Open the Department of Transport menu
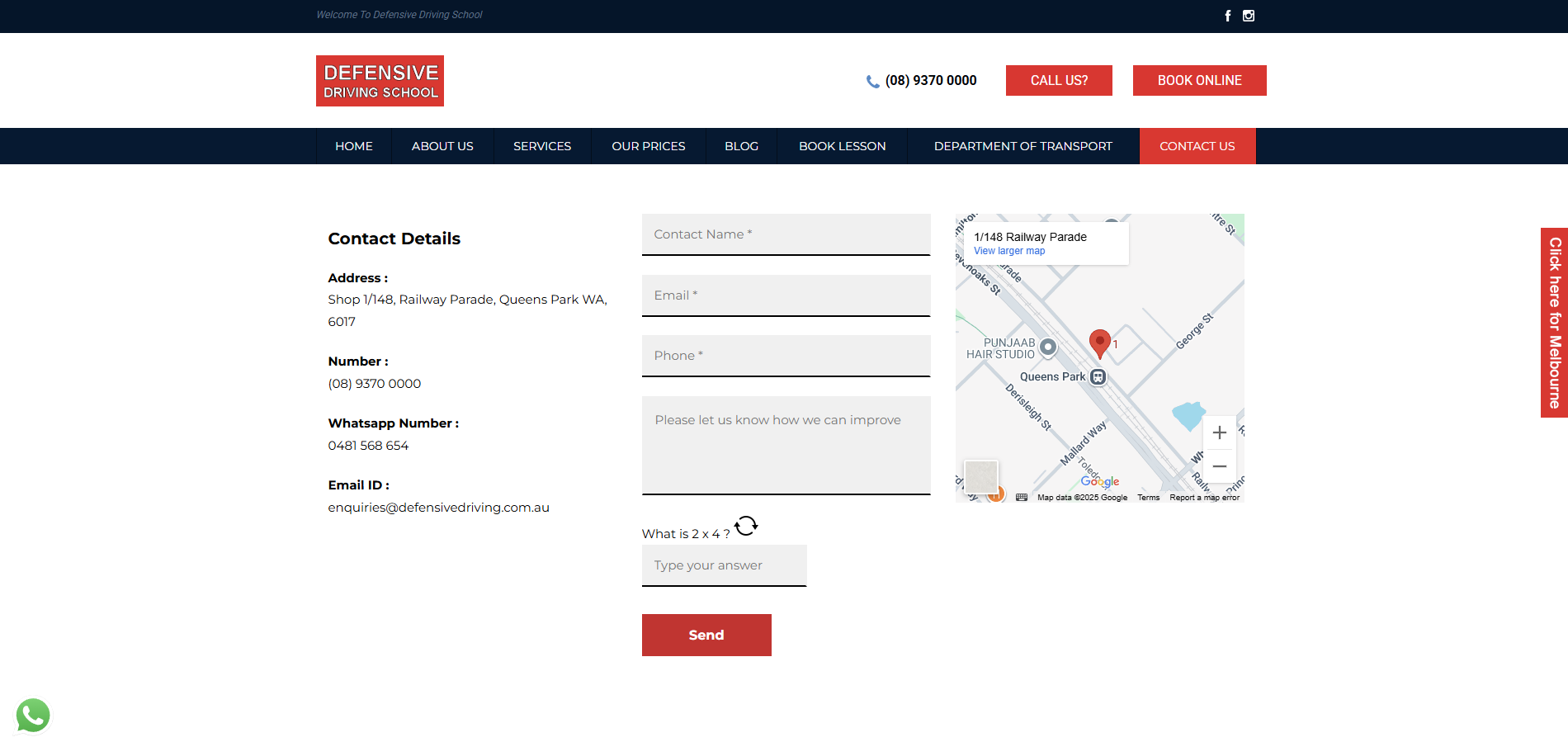Viewport: 1568px width, 742px height. pos(1023,146)
